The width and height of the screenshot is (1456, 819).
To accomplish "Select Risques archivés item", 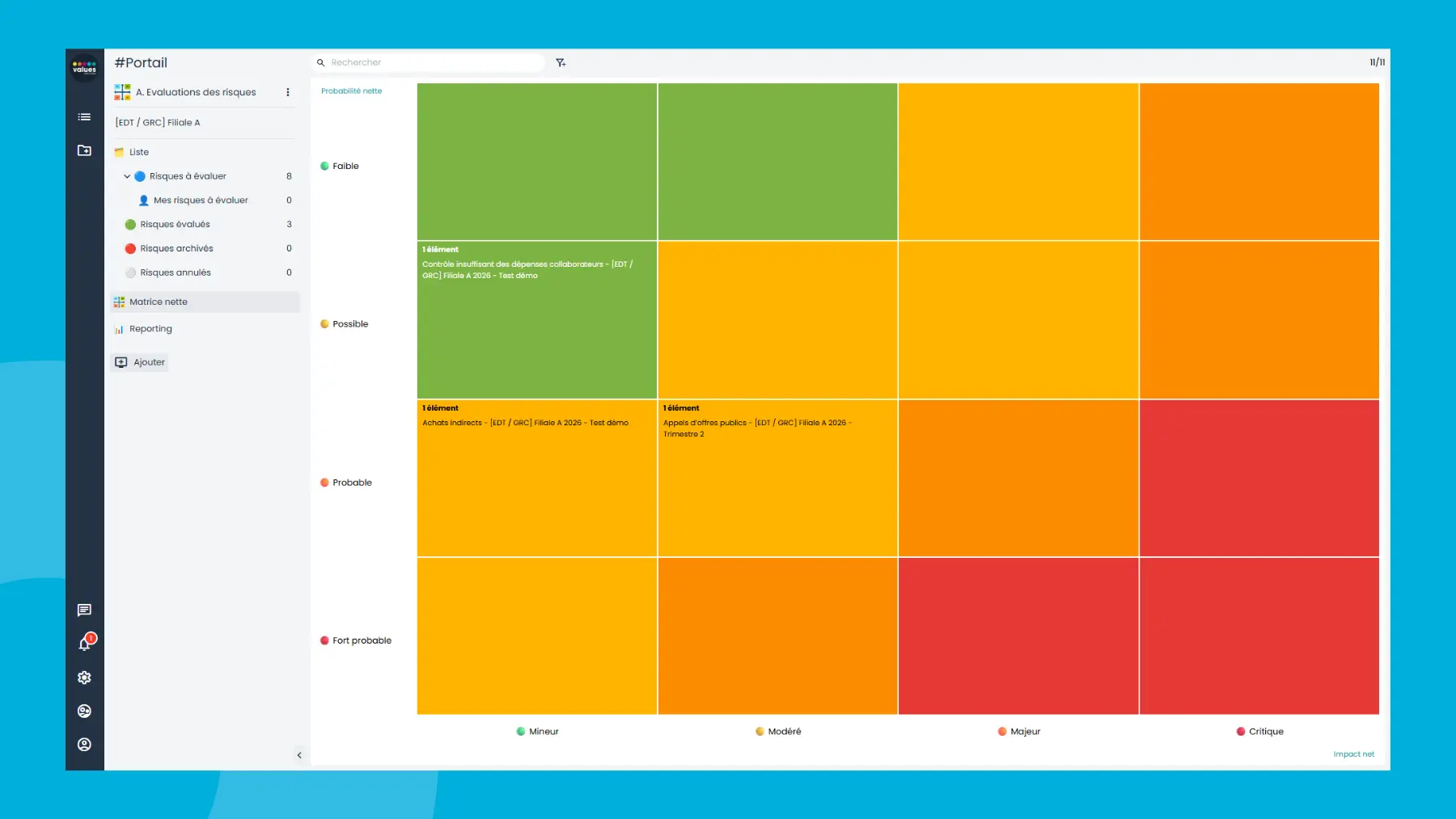I will click(176, 249).
